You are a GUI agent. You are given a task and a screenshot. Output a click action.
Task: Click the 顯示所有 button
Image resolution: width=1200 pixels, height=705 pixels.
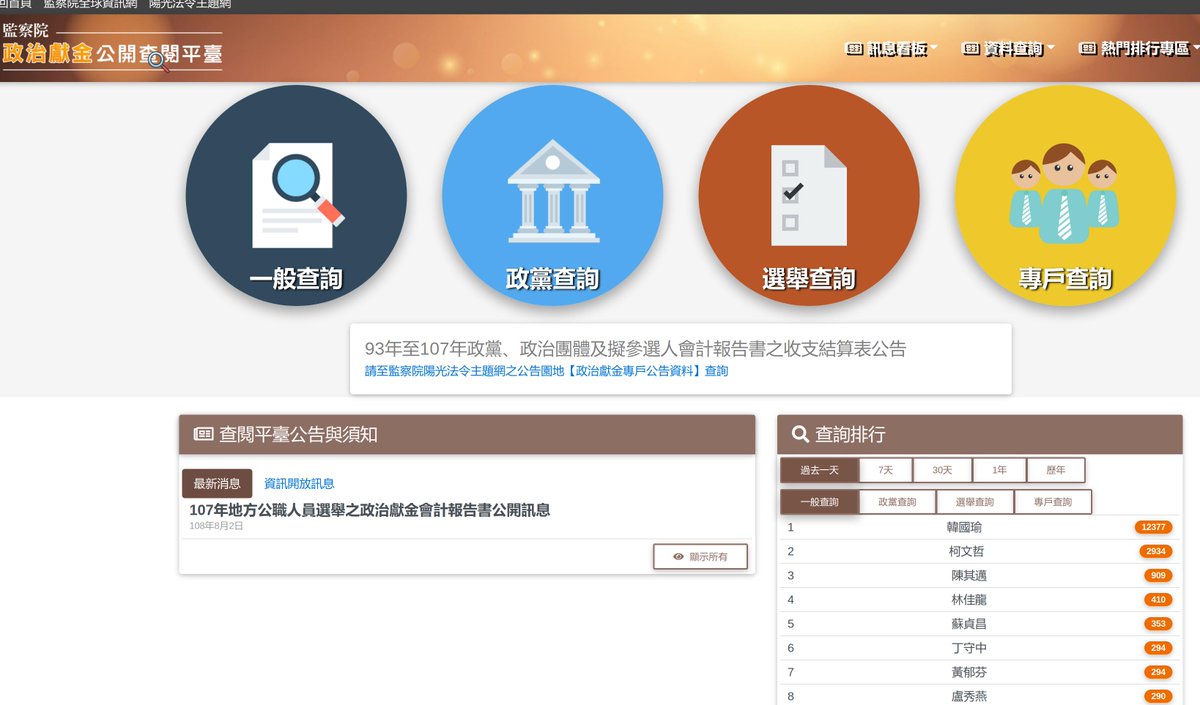click(x=700, y=558)
